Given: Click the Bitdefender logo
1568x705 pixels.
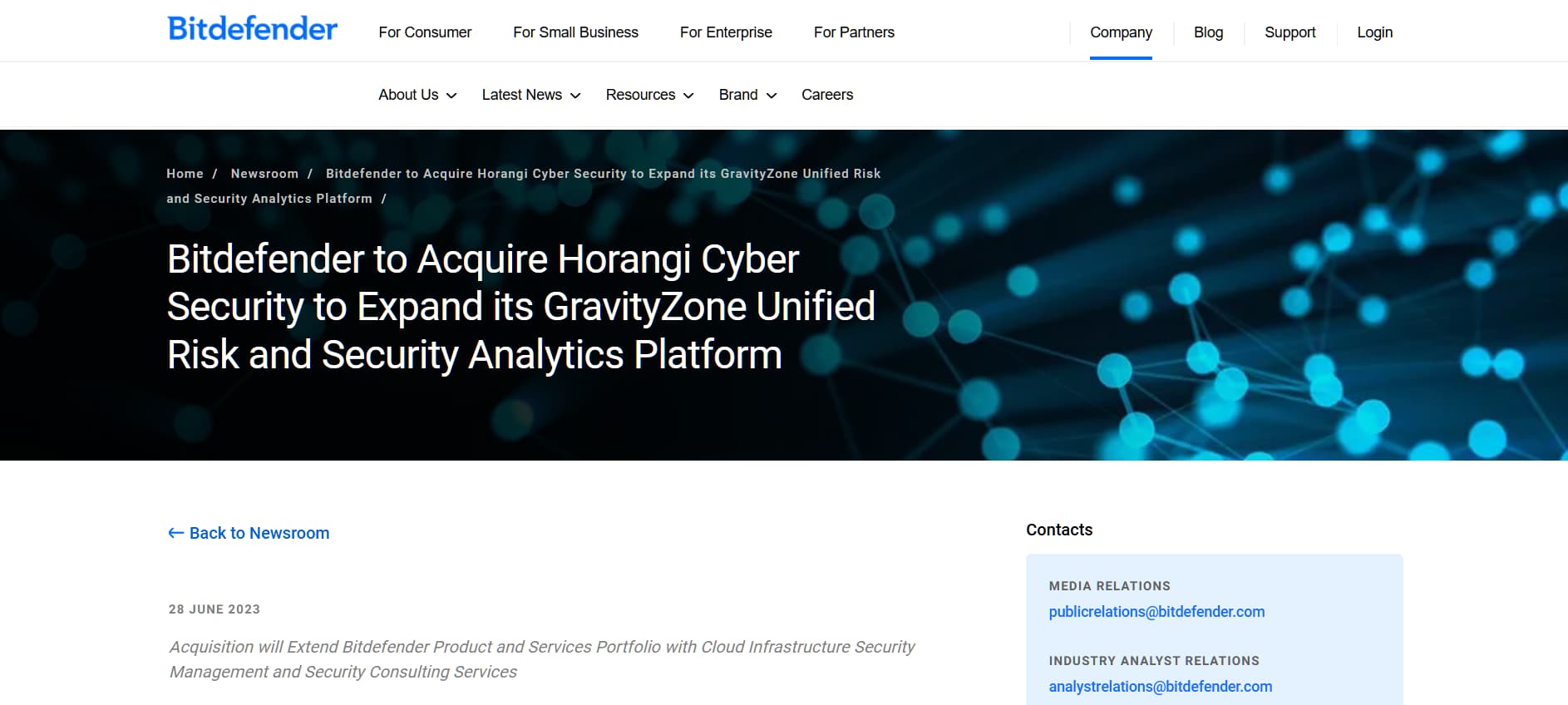Looking at the screenshot, I should coord(253,28).
